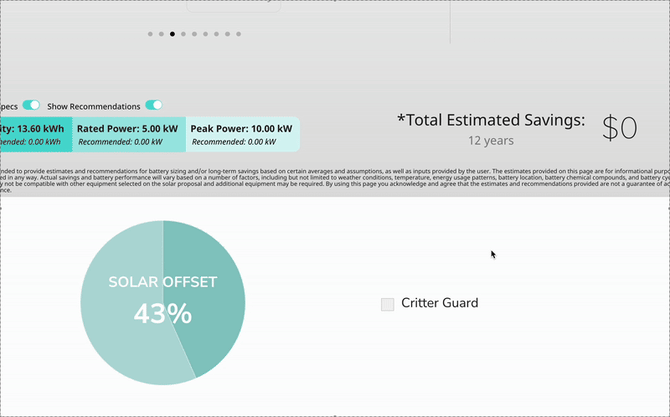The width and height of the screenshot is (670, 417).
Task: Select the second carousel page dot
Action: pyautogui.click(x=161, y=34)
